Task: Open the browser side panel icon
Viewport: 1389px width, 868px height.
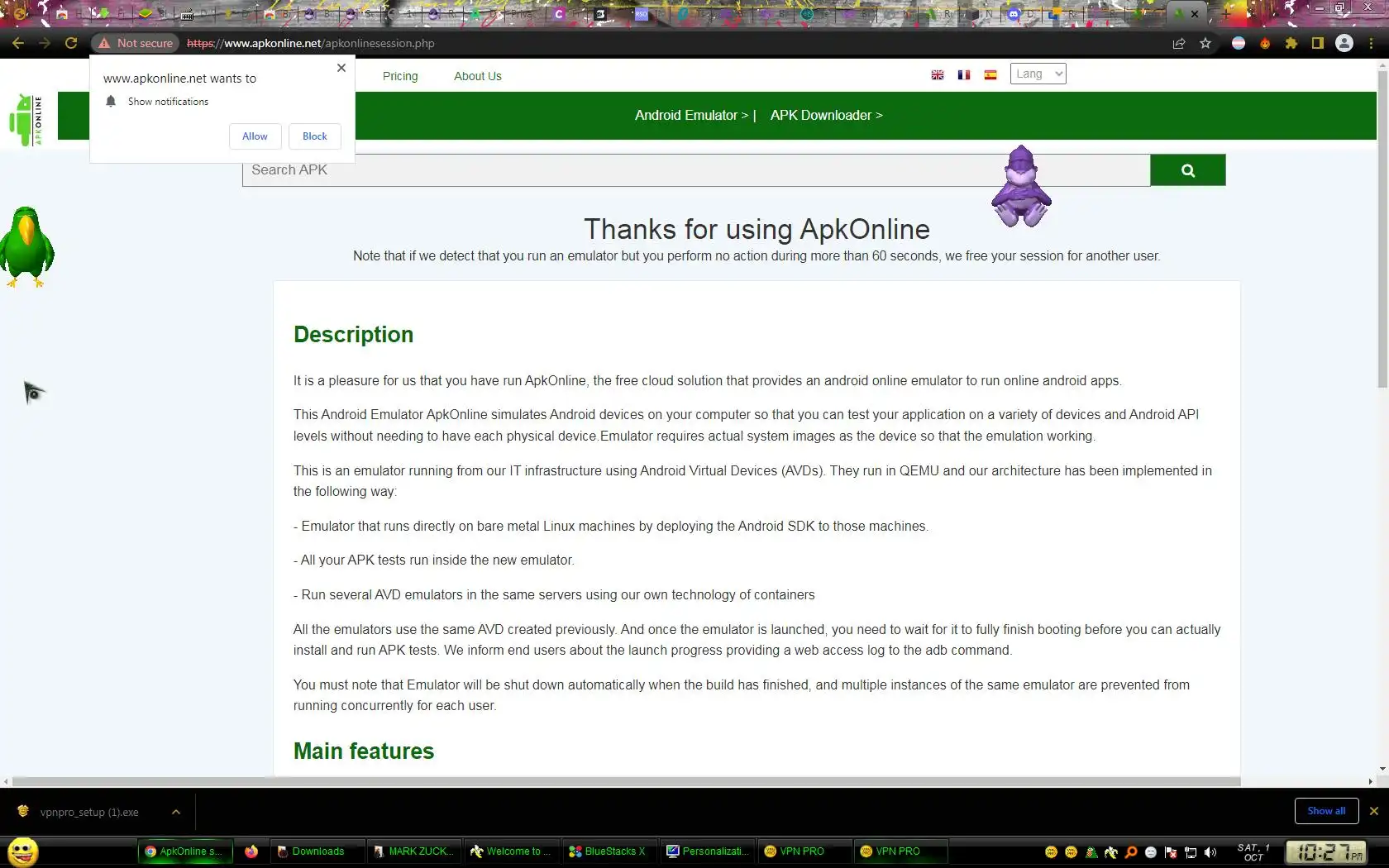Action: [x=1318, y=43]
